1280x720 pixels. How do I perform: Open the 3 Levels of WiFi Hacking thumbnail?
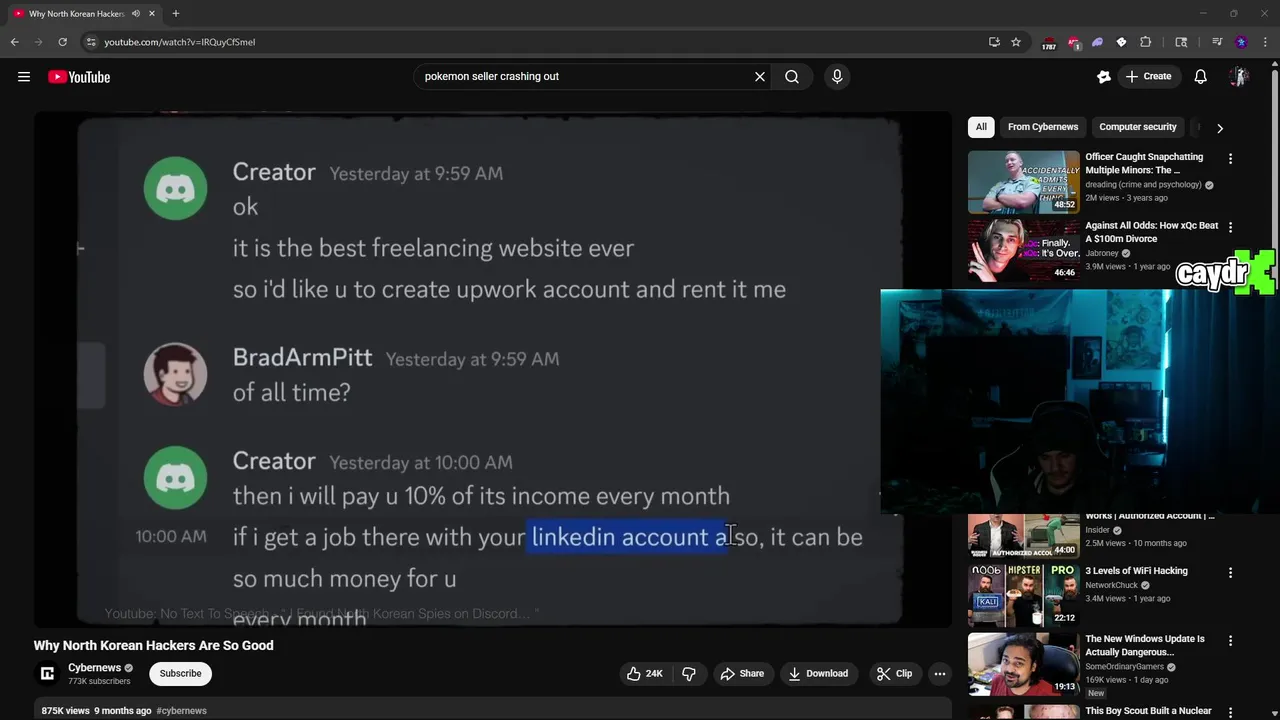(x=1024, y=595)
